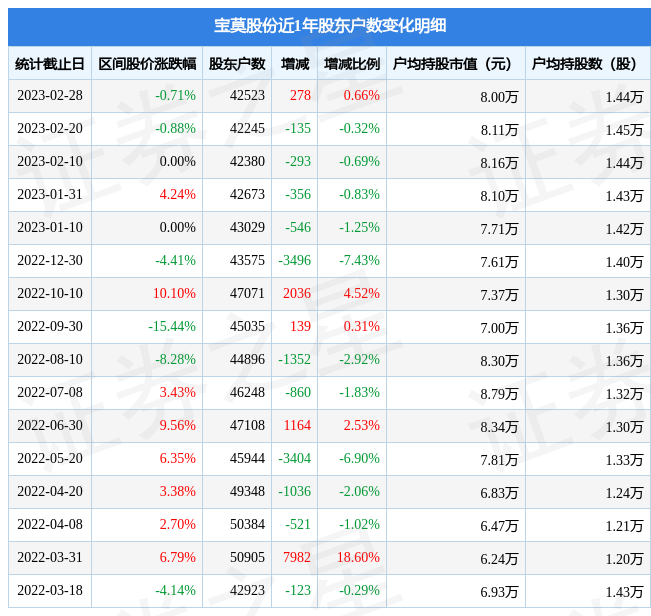Click price change value 9.56%
Viewport: 651px width, 616px height.
coord(178,425)
